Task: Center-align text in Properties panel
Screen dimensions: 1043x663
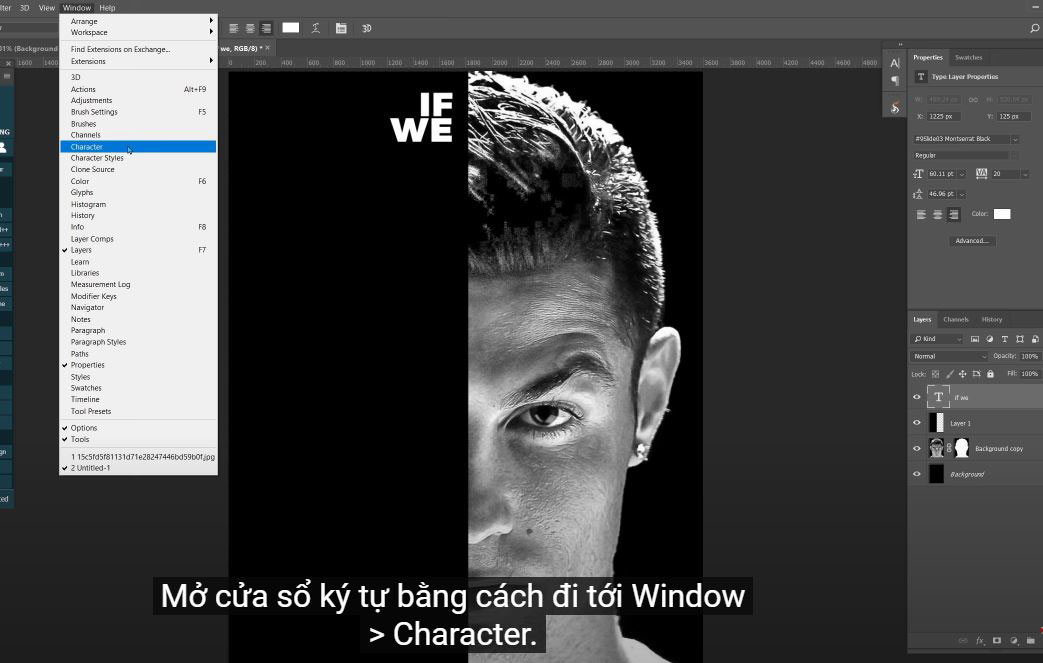Action: click(937, 214)
